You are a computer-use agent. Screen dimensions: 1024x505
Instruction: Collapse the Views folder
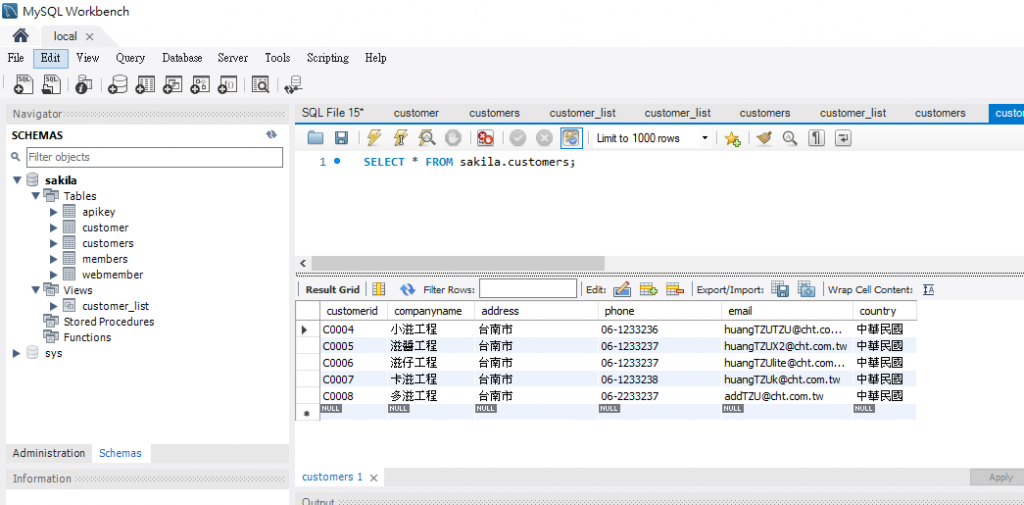click(x=36, y=289)
